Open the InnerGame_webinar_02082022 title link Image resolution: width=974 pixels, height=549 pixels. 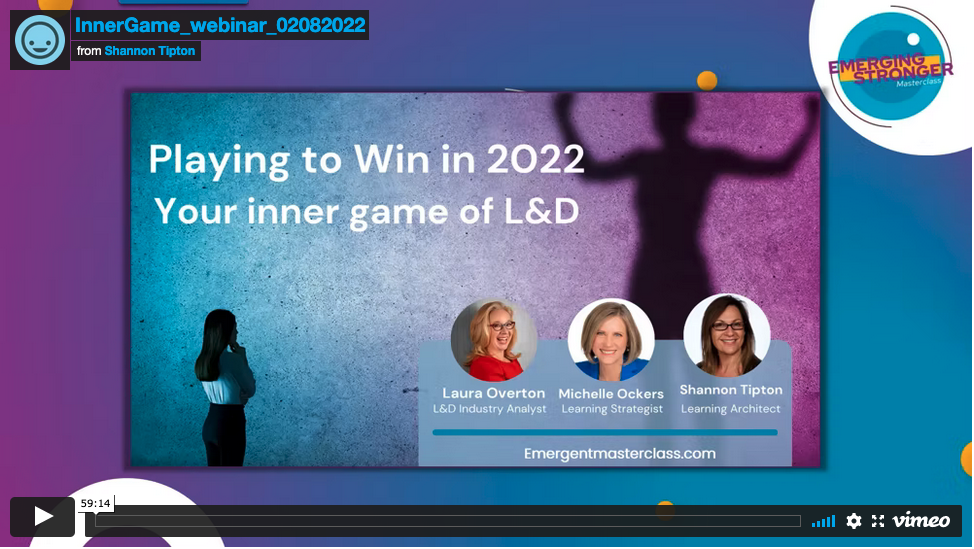pos(220,25)
